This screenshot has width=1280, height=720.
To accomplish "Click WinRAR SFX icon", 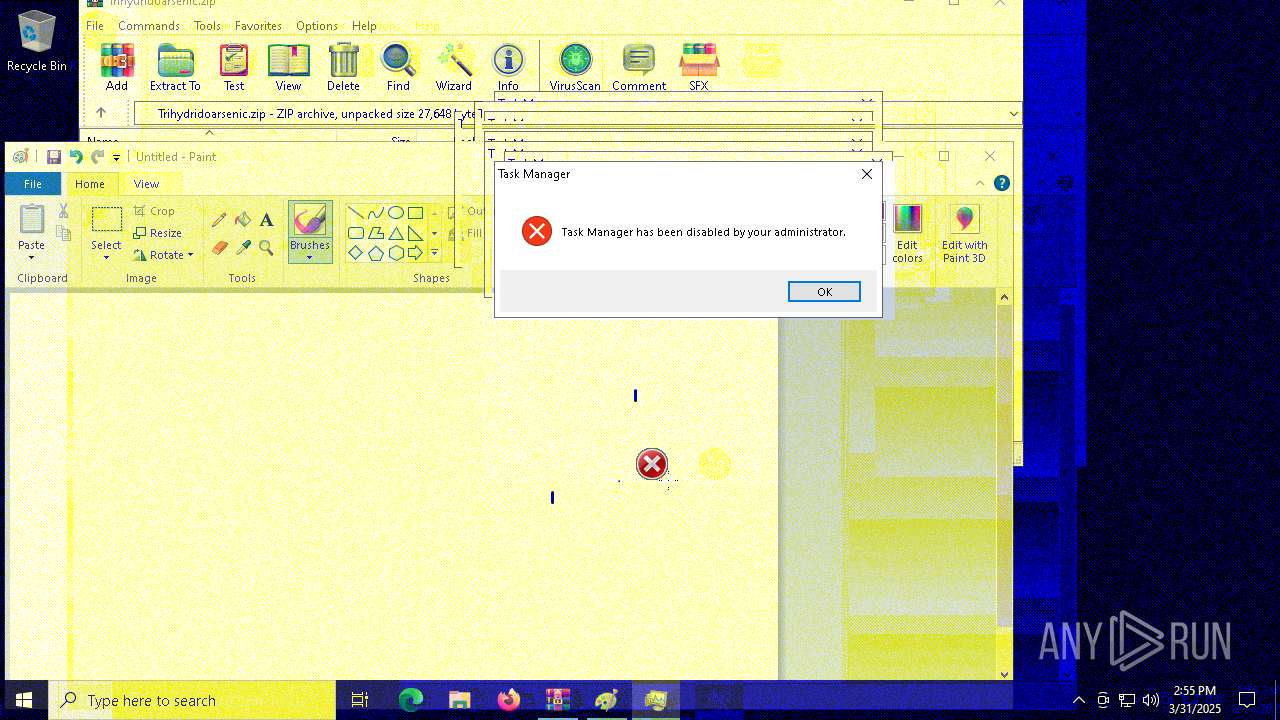I will click(699, 67).
